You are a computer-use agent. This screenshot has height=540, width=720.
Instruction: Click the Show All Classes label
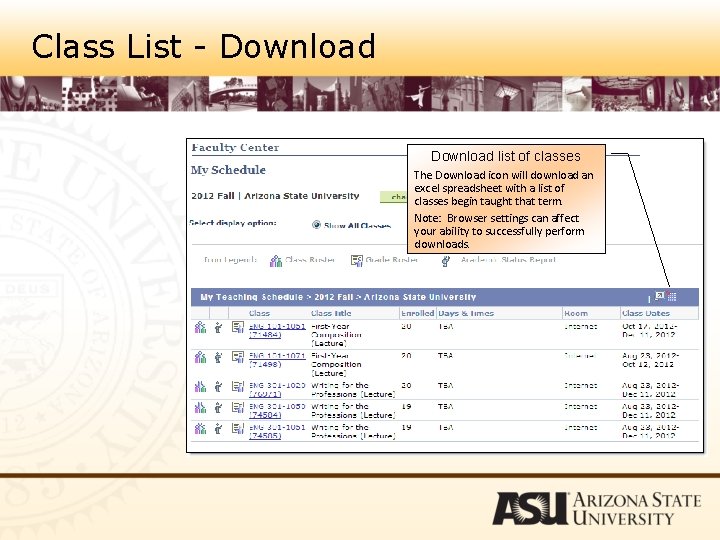(357, 225)
